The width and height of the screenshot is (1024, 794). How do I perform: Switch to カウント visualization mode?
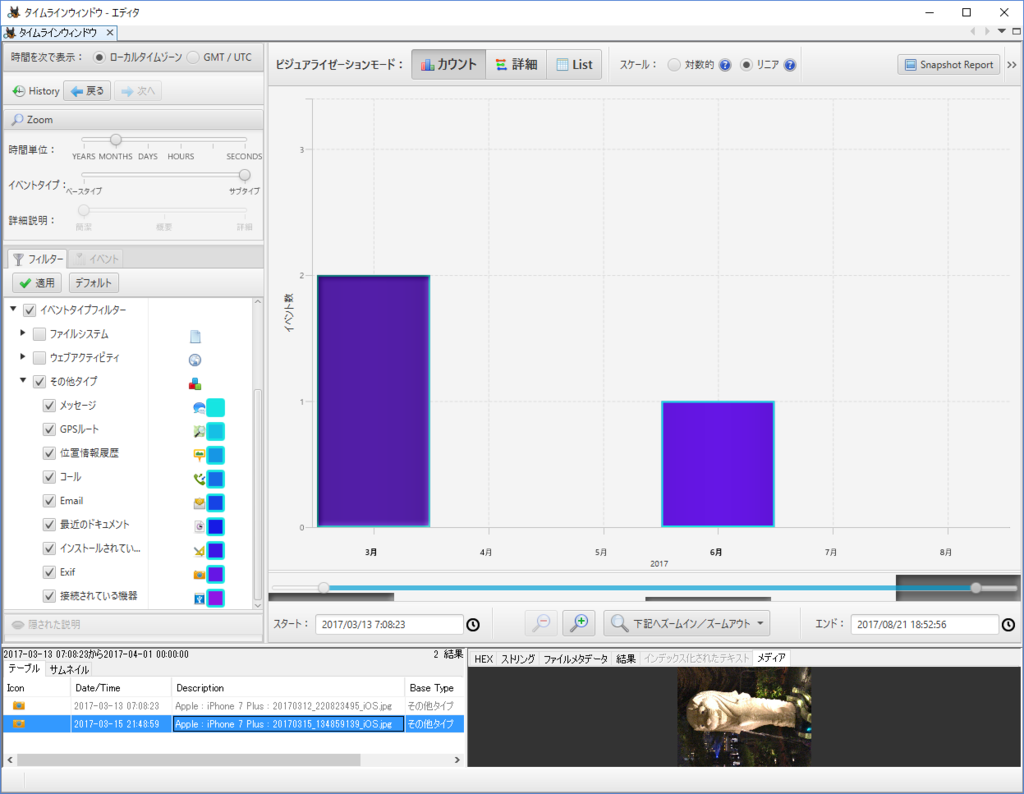(449, 65)
